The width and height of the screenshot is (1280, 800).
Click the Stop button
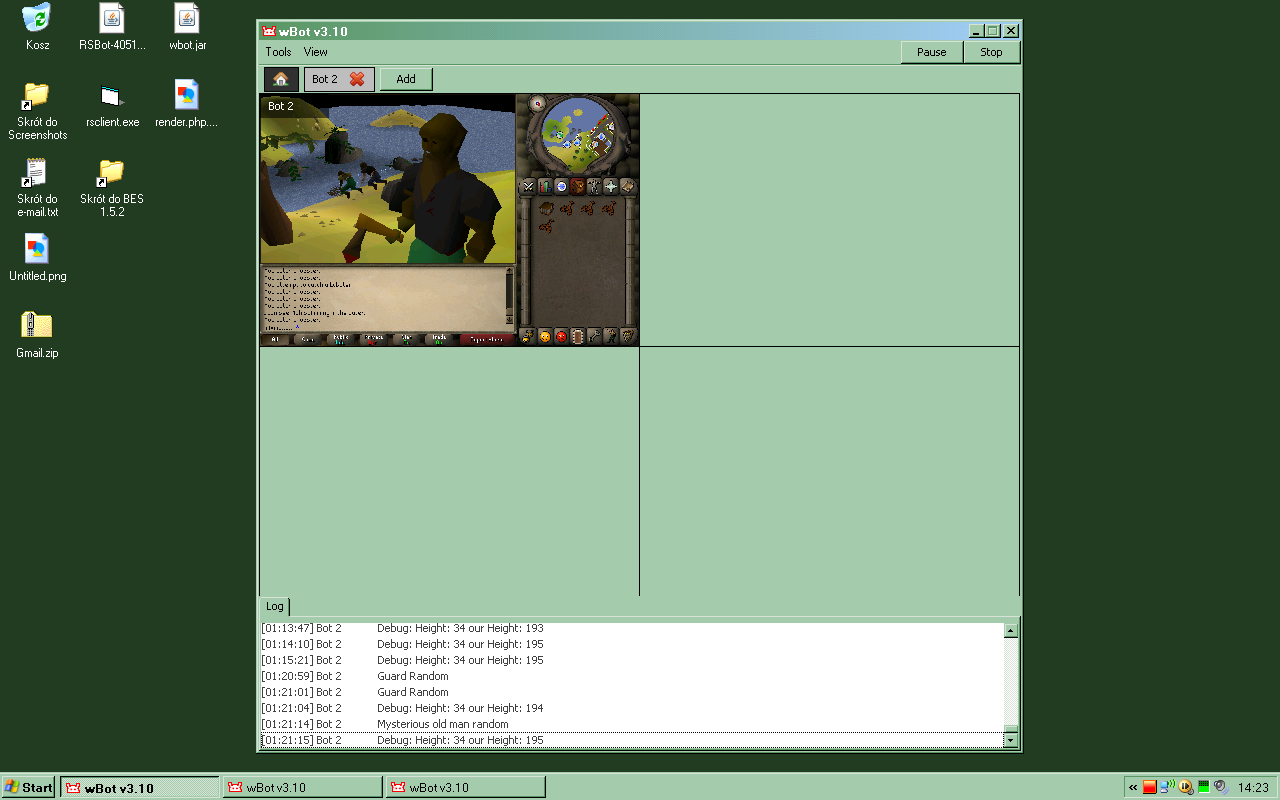[x=991, y=52]
